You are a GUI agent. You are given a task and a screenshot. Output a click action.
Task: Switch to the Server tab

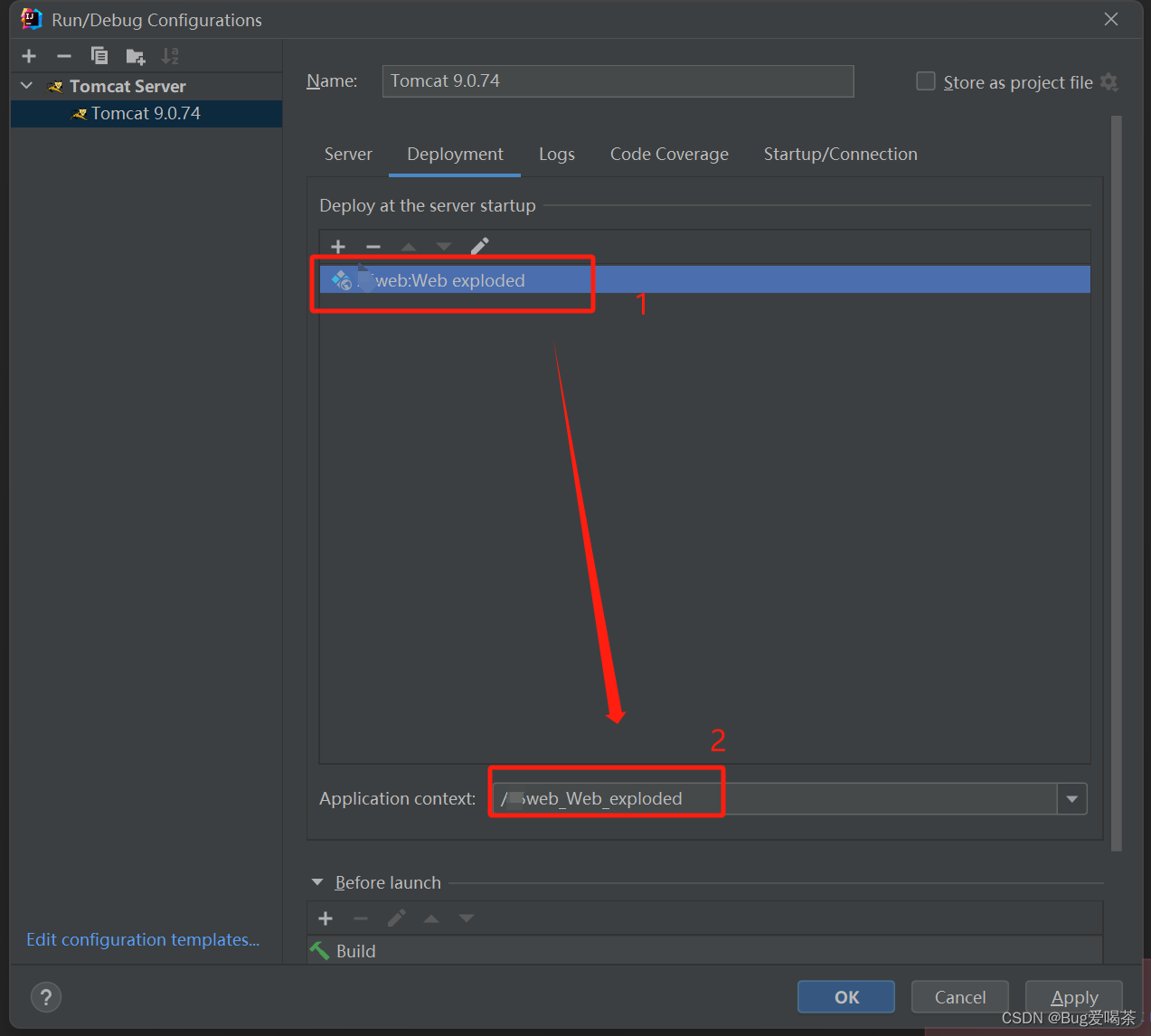(348, 154)
